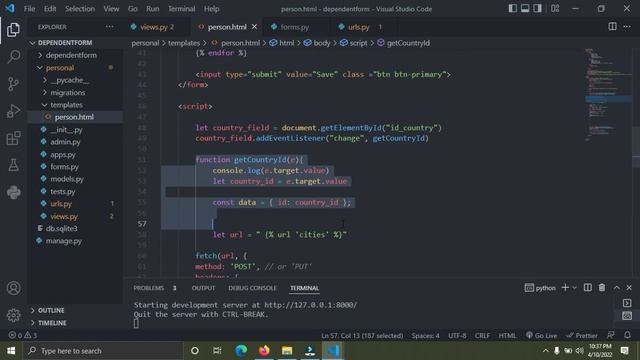Expand the __pycache__ folder
Screen dimensions: 640x360
tap(69, 80)
